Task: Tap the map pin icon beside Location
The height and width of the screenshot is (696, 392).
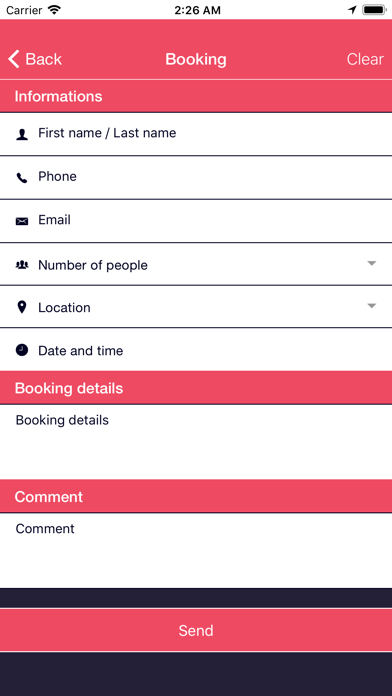Action: pyautogui.click(x=22, y=307)
